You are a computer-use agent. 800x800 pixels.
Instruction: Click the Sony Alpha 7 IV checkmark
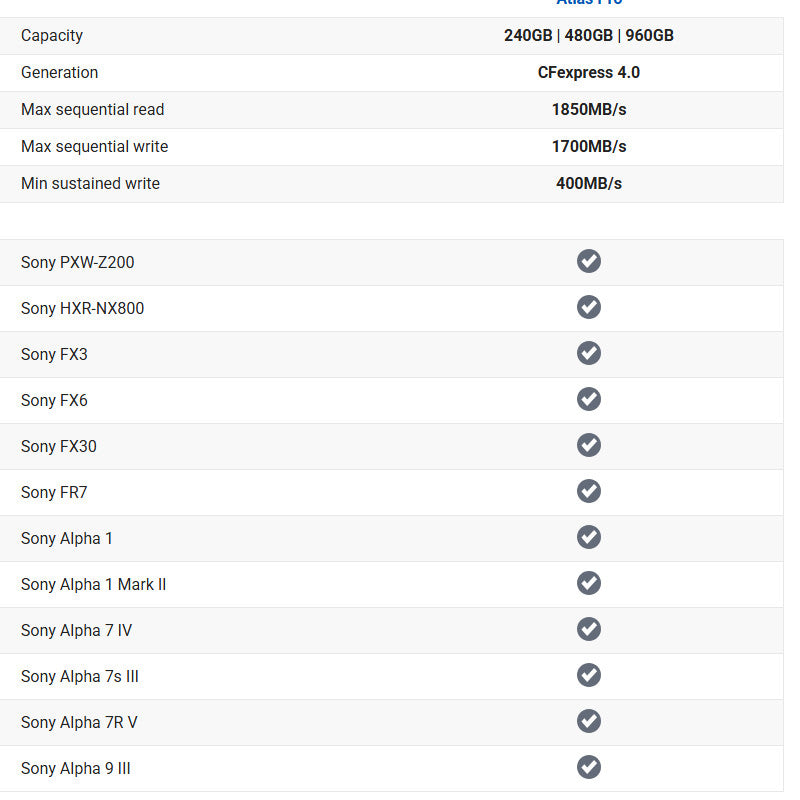point(589,629)
